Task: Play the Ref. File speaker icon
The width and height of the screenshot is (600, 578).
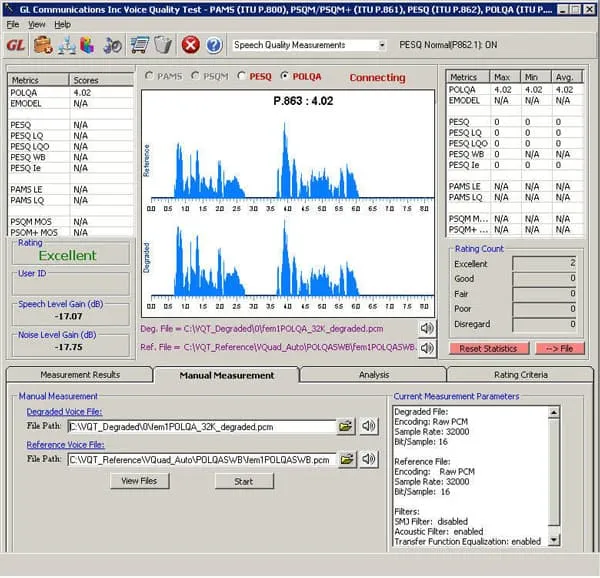Action: pyautogui.click(x=427, y=348)
